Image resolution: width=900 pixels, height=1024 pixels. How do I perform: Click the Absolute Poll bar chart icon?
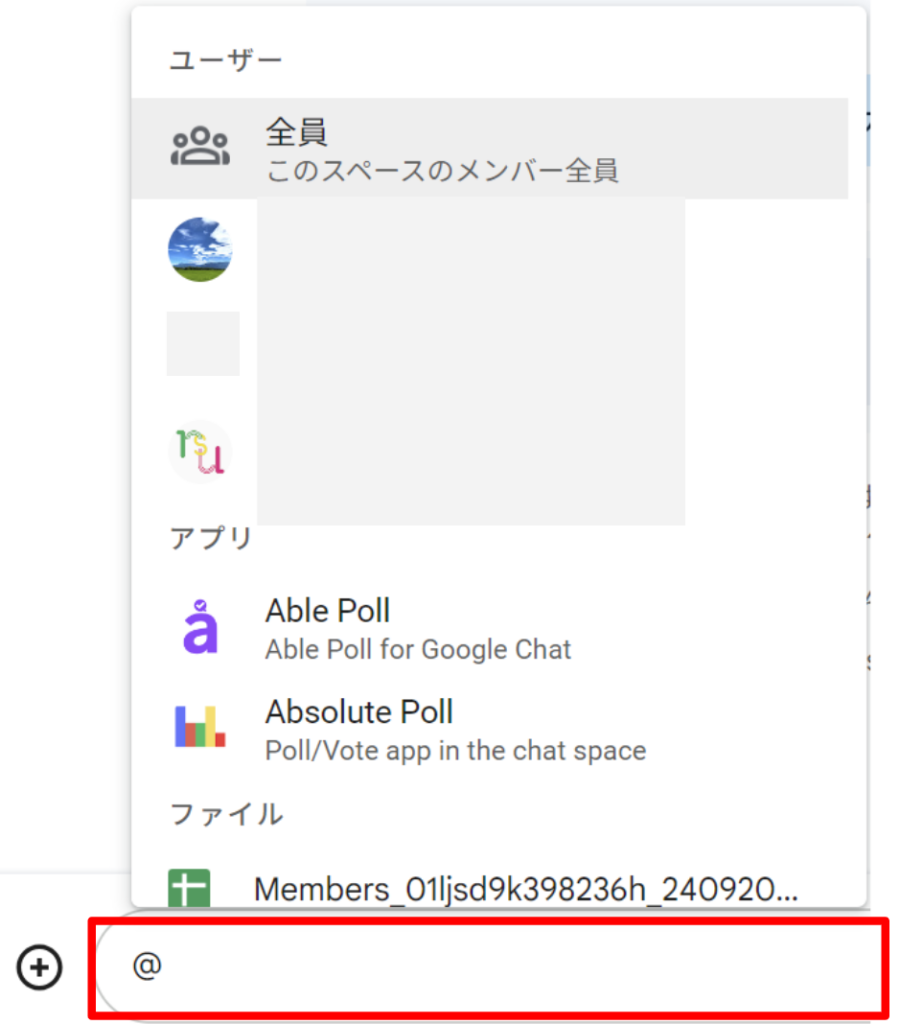200,727
